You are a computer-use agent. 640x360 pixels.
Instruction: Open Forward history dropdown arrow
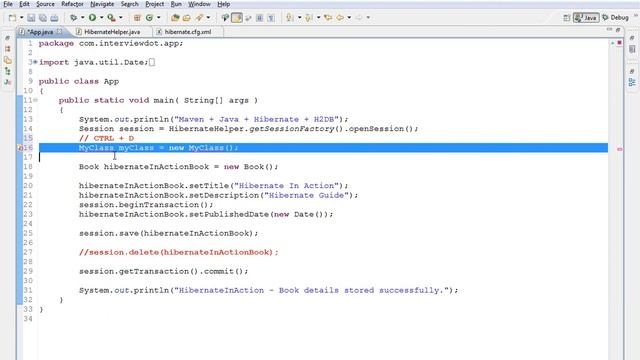[368, 18]
